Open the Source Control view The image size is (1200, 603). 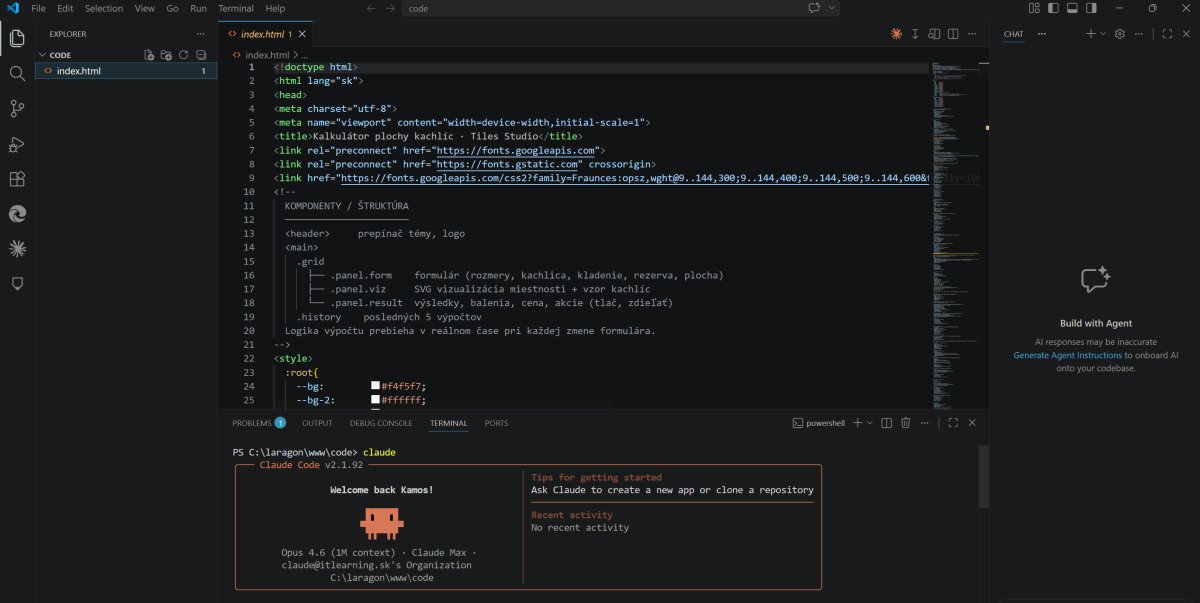tap(17, 108)
